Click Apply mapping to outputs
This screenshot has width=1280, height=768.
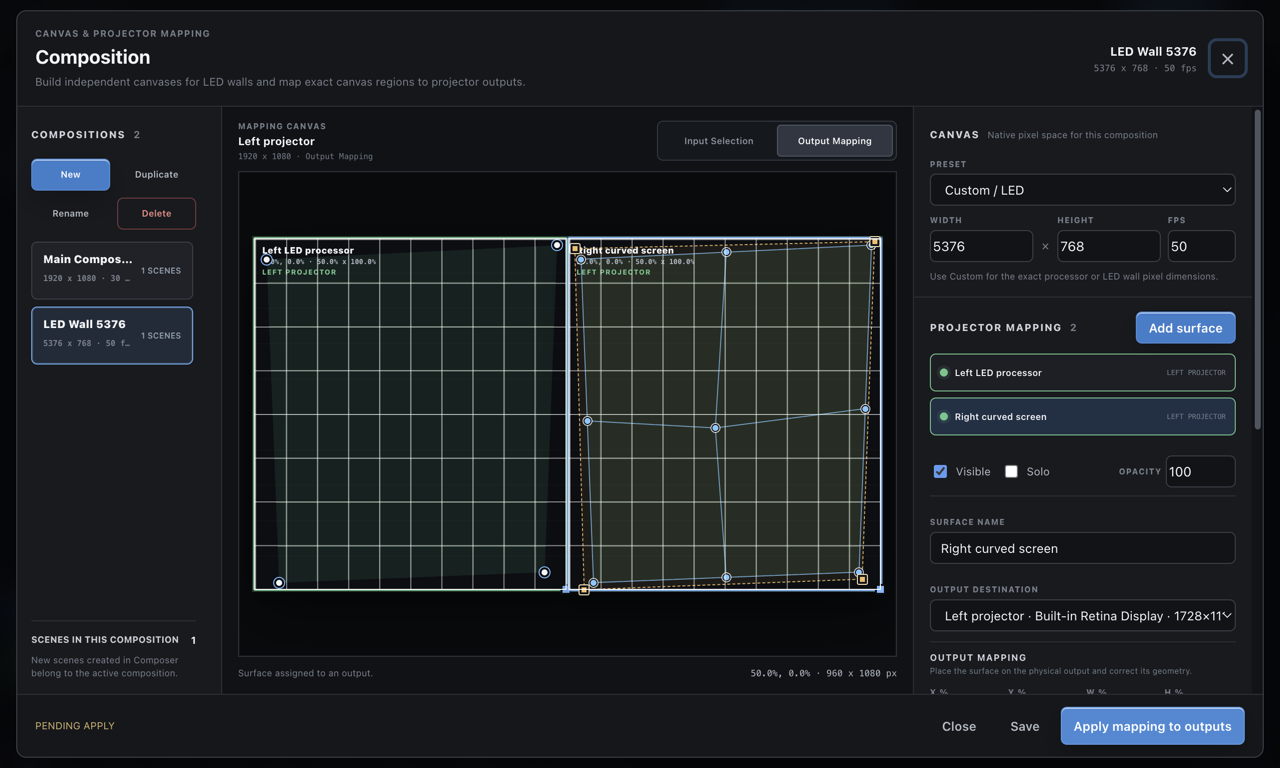(1152, 726)
